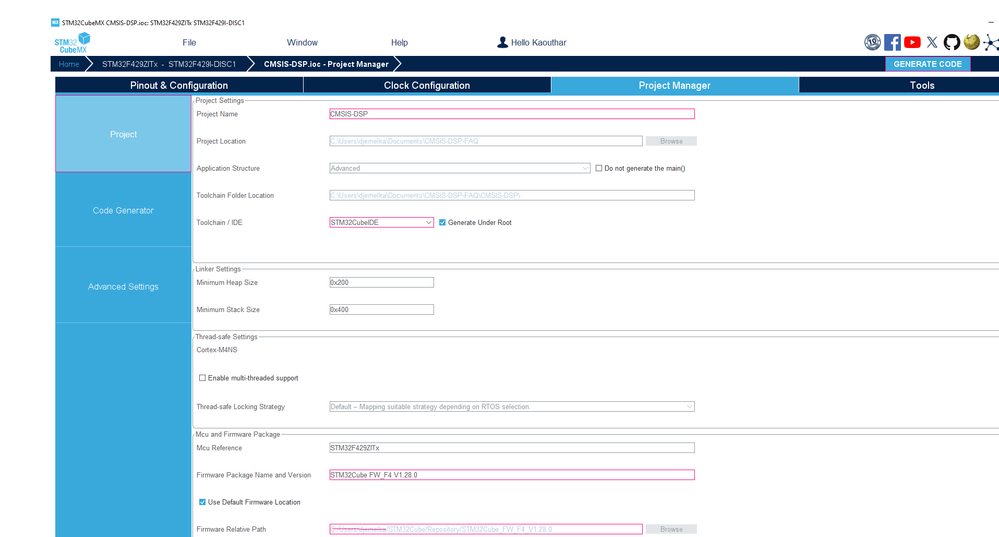Image resolution: width=999 pixels, height=537 pixels.
Task: Click the Linker Settings group title
Action: tap(218, 269)
